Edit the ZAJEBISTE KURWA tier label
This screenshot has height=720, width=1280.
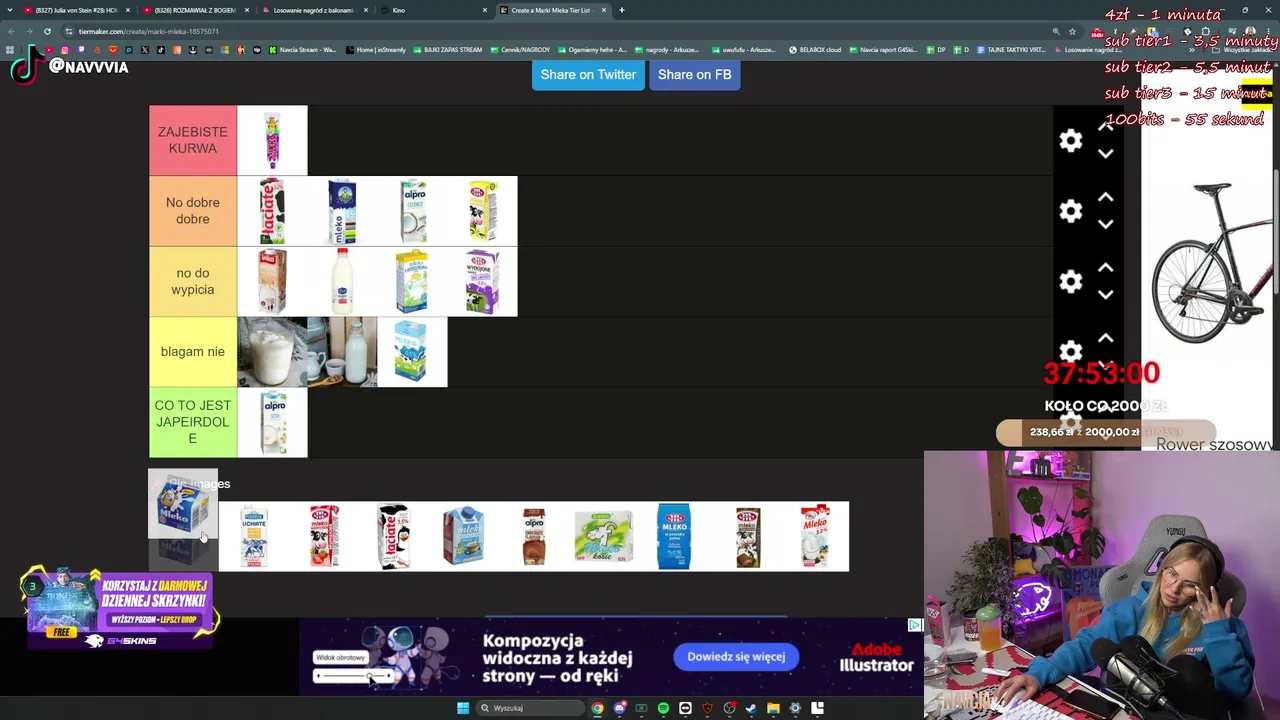coord(193,140)
